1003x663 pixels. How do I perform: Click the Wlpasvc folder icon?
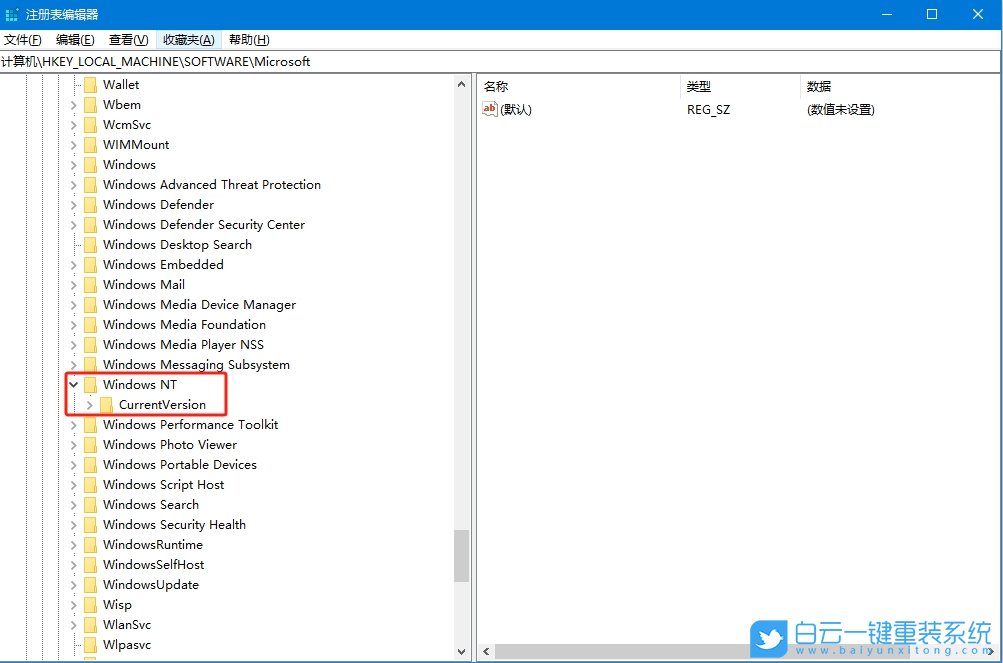click(91, 644)
